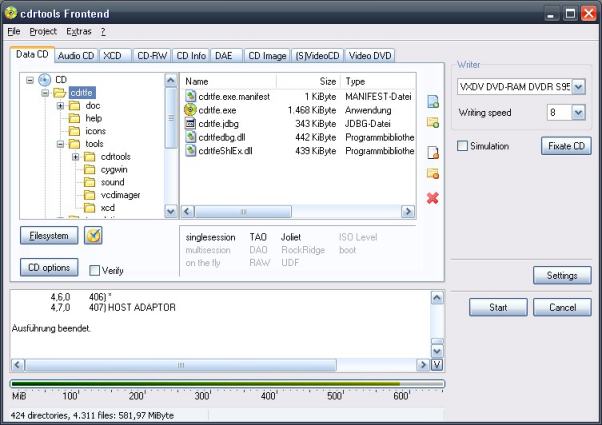
Task: Switch to the Audio CD tab
Action: [x=76, y=56]
